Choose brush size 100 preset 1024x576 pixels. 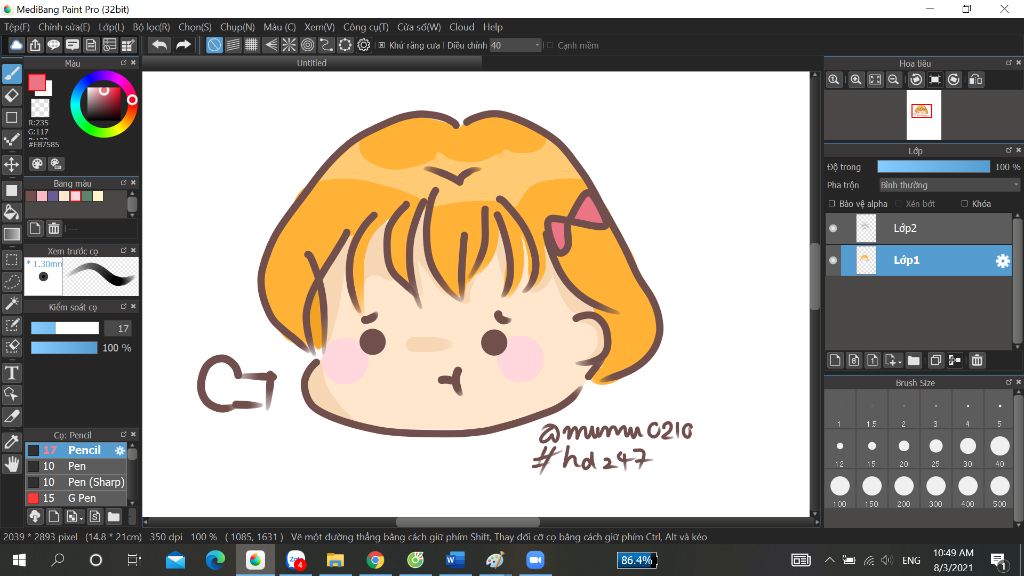(840, 486)
